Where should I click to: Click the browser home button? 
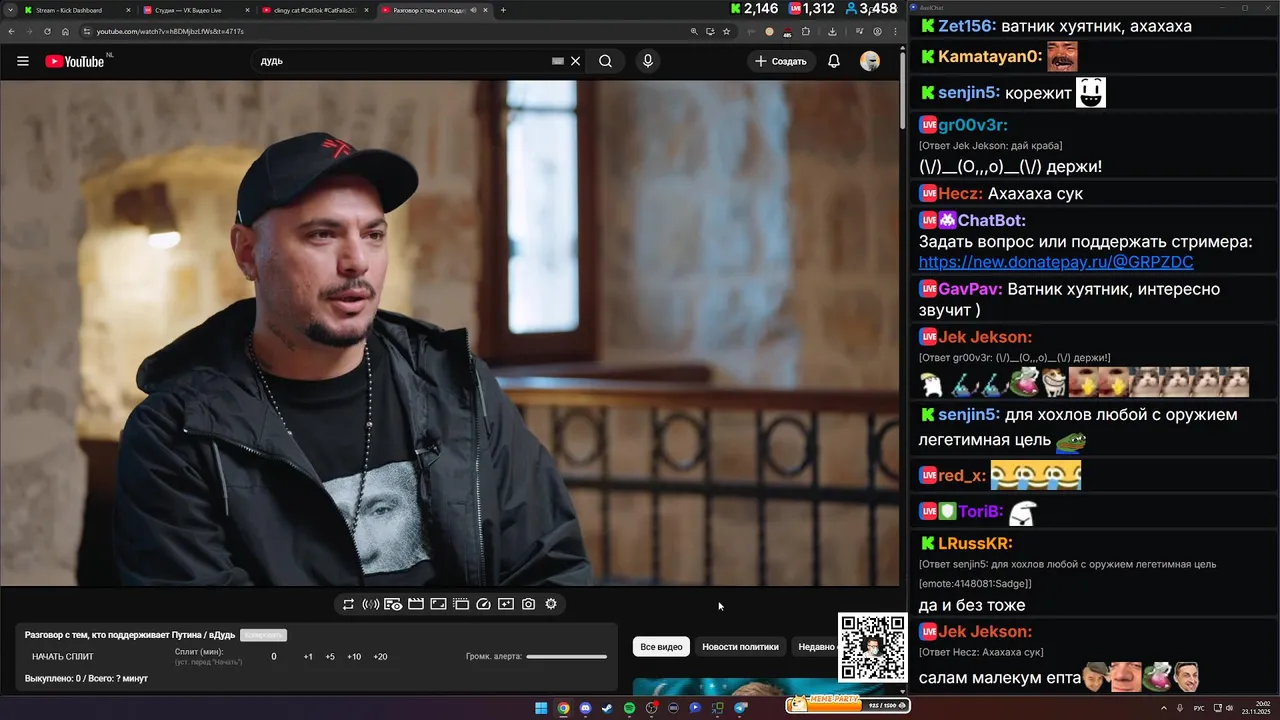(x=65, y=31)
